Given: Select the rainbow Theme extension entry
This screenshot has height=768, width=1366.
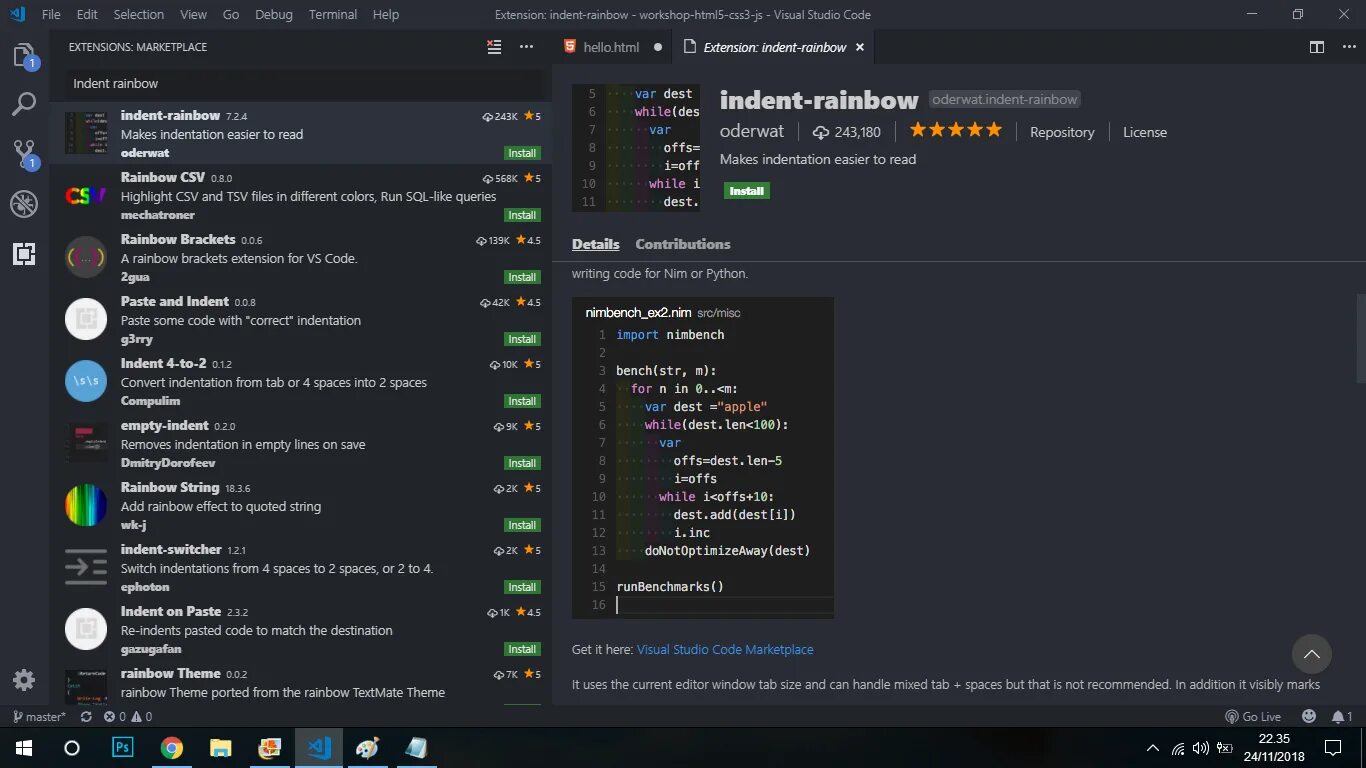Looking at the screenshot, I should click(x=300, y=684).
